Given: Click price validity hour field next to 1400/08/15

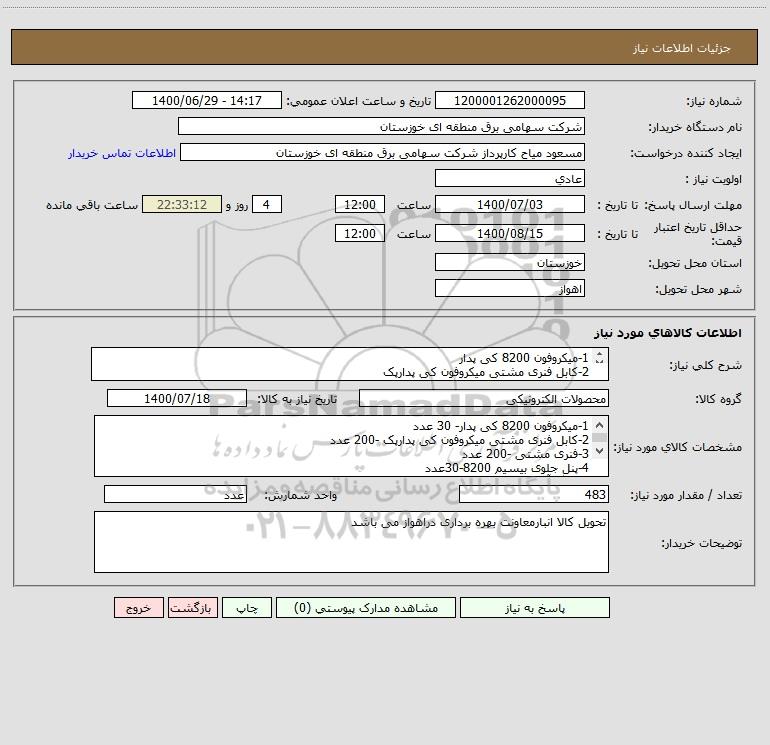Looking at the screenshot, I should coord(359,233).
